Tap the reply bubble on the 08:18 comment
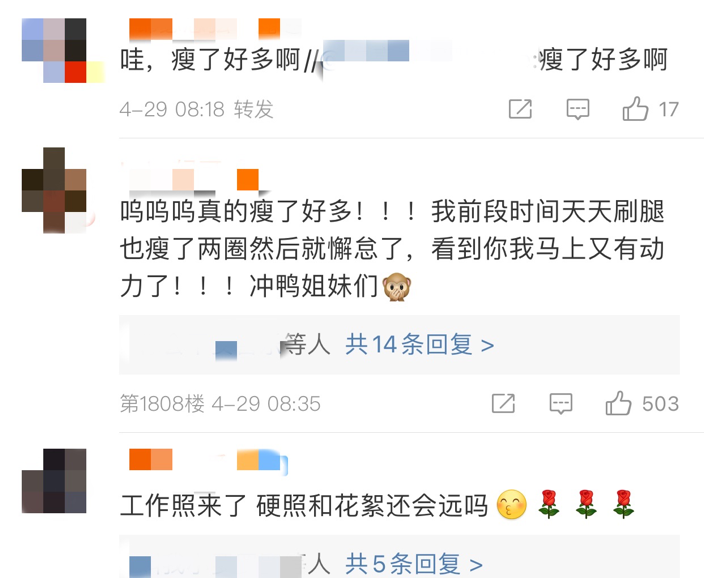 click(577, 109)
